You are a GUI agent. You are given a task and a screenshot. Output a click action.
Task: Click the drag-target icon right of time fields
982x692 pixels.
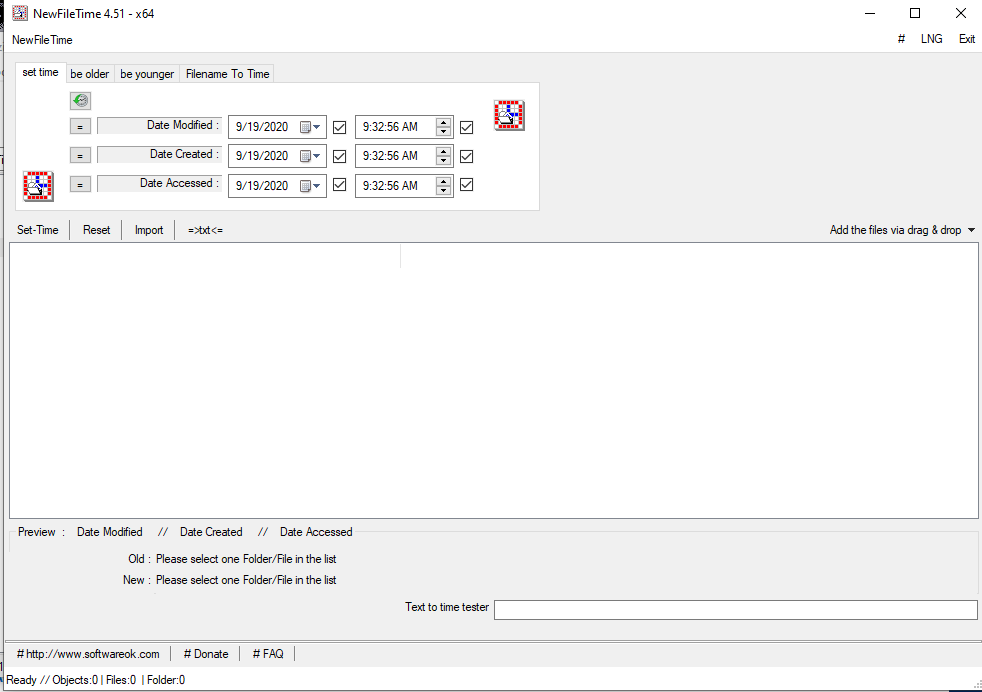509,115
